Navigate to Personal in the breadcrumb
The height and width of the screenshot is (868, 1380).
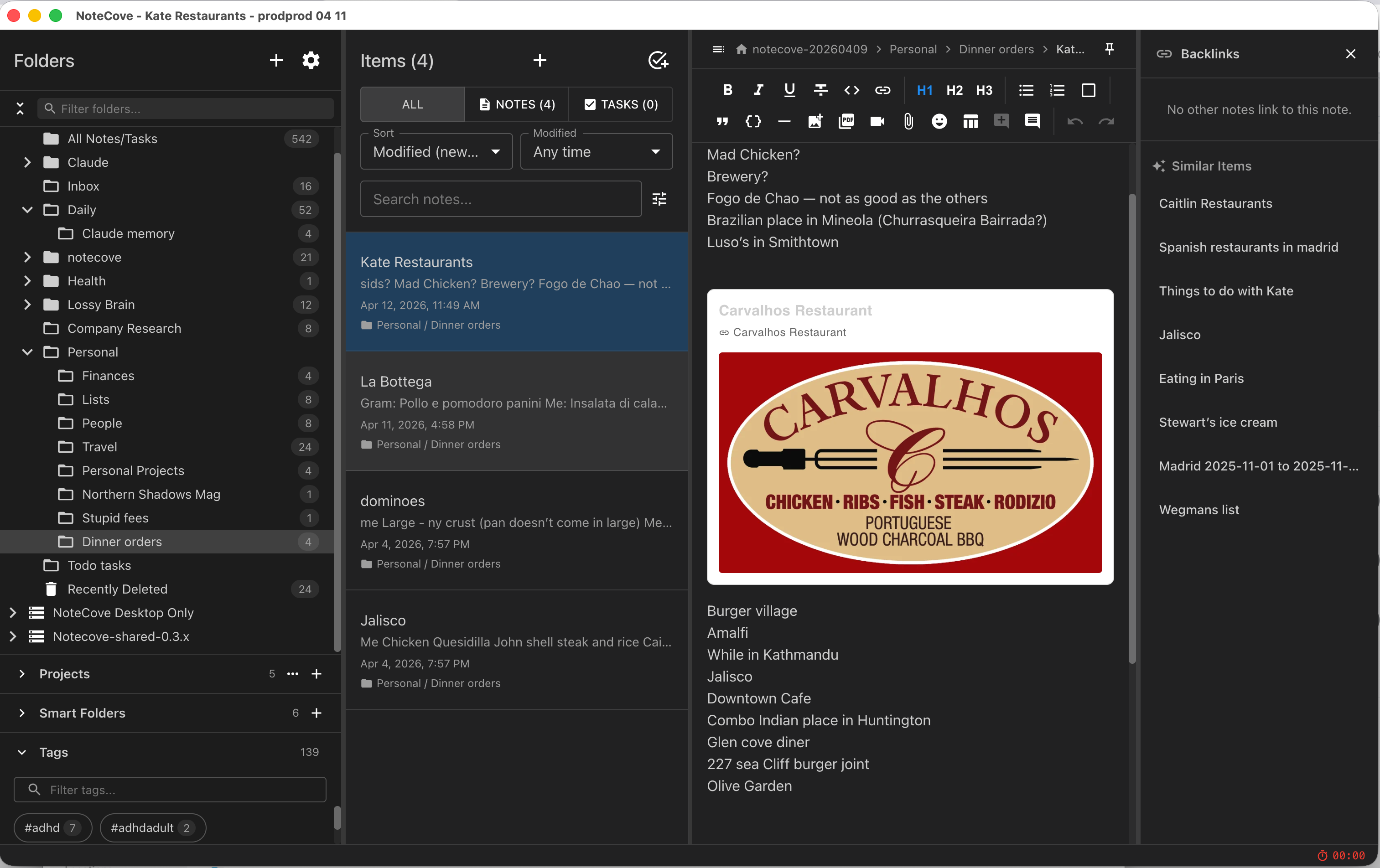point(913,49)
